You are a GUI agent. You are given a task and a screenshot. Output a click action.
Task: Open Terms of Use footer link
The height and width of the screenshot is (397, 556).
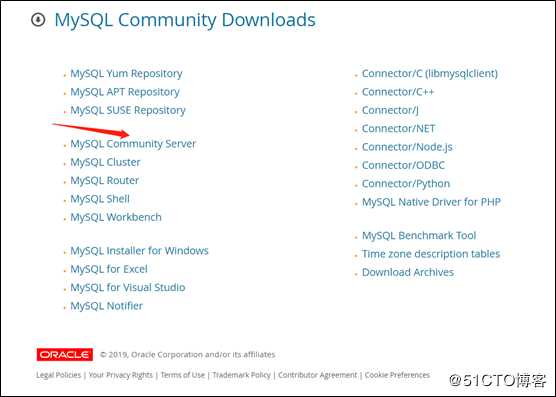pos(183,375)
